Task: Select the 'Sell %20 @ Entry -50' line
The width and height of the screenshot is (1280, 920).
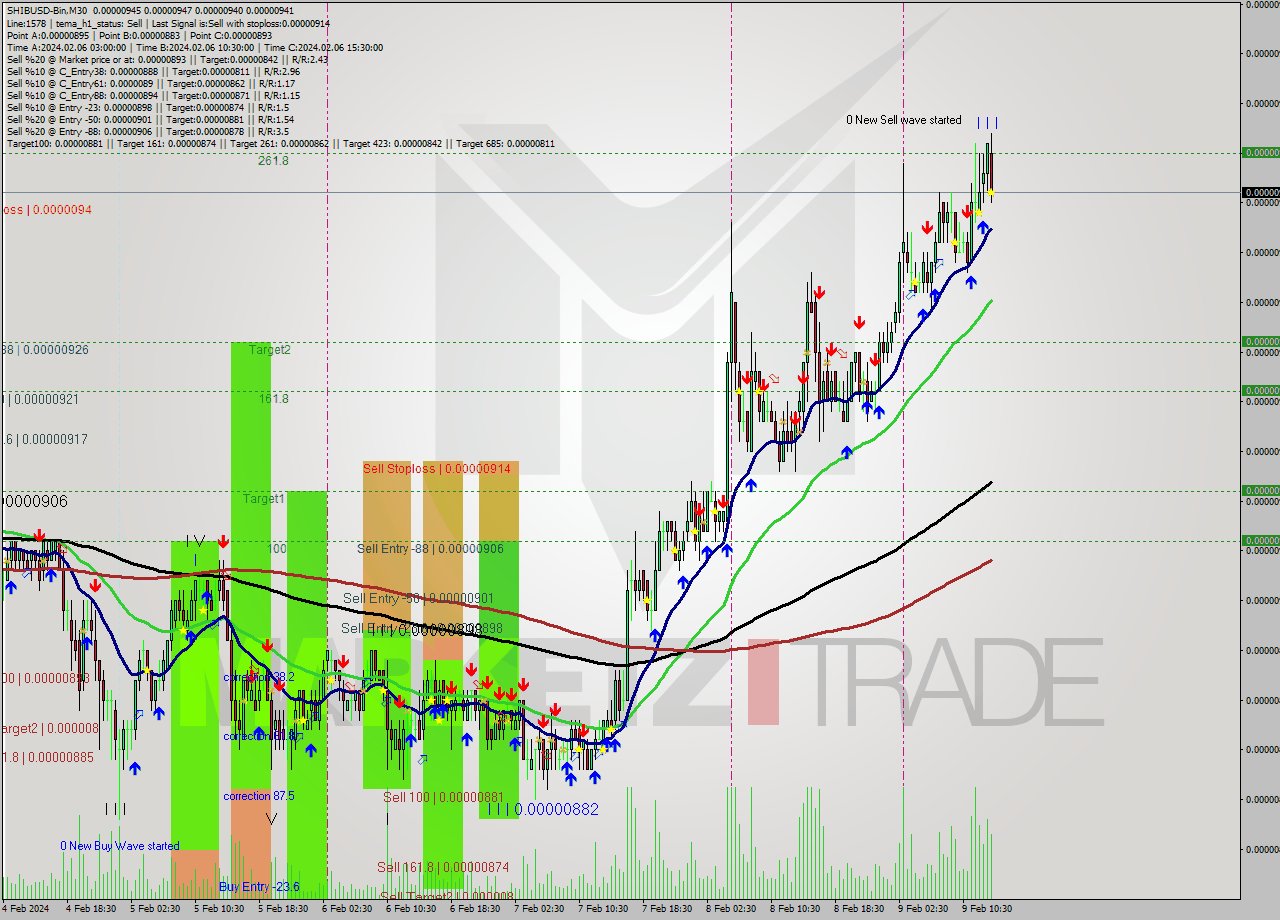Action: [150, 119]
